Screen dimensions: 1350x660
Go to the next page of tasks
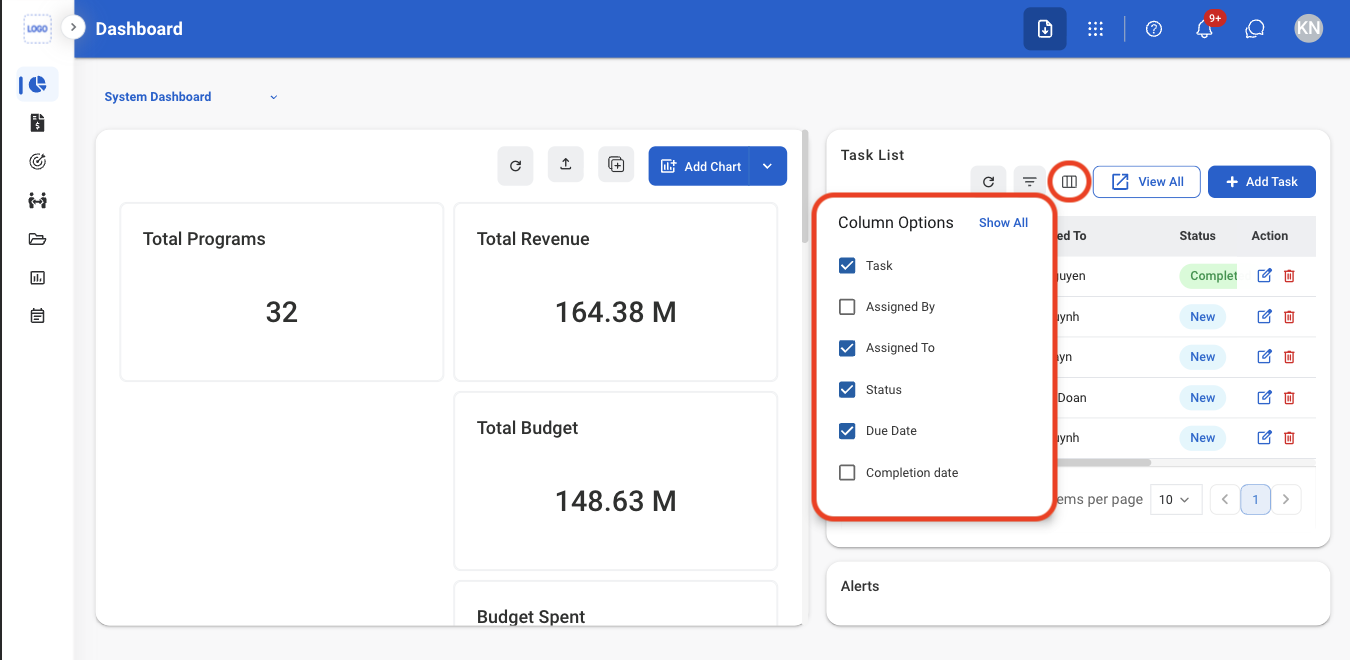pos(1286,499)
